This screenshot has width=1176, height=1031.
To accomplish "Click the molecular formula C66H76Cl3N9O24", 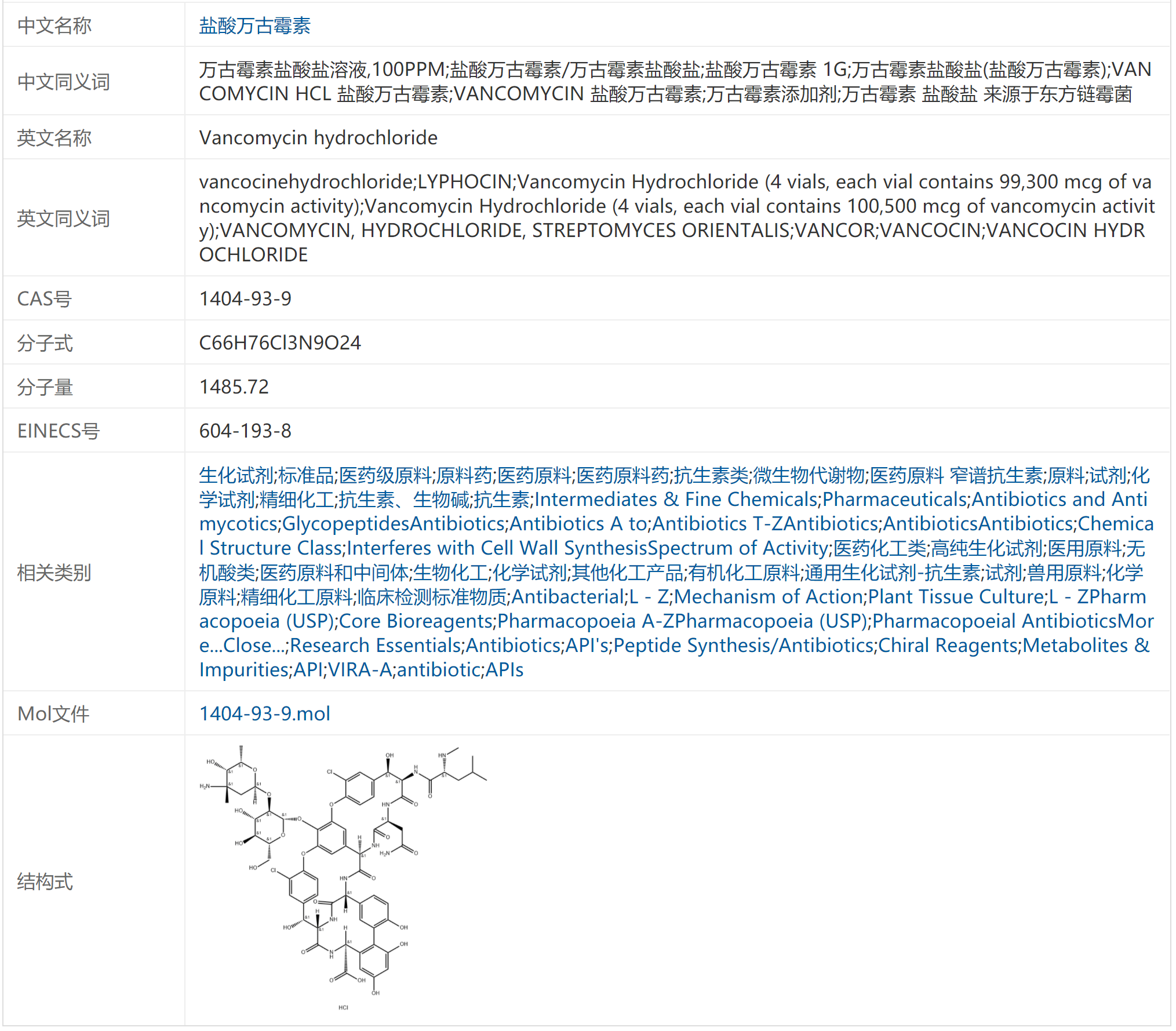I will click(x=279, y=343).
